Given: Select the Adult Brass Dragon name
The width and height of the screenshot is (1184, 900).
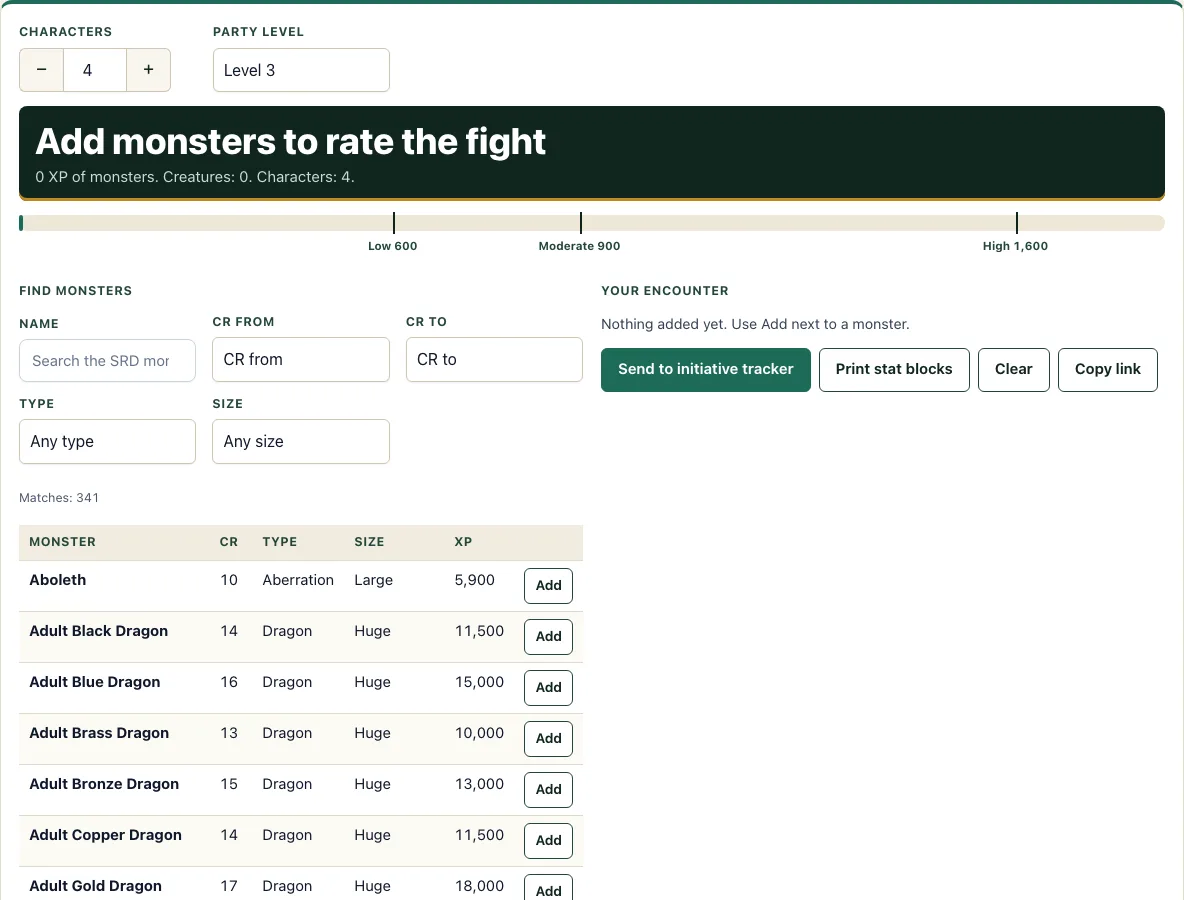Looking at the screenshot, I should click(99, 733).
